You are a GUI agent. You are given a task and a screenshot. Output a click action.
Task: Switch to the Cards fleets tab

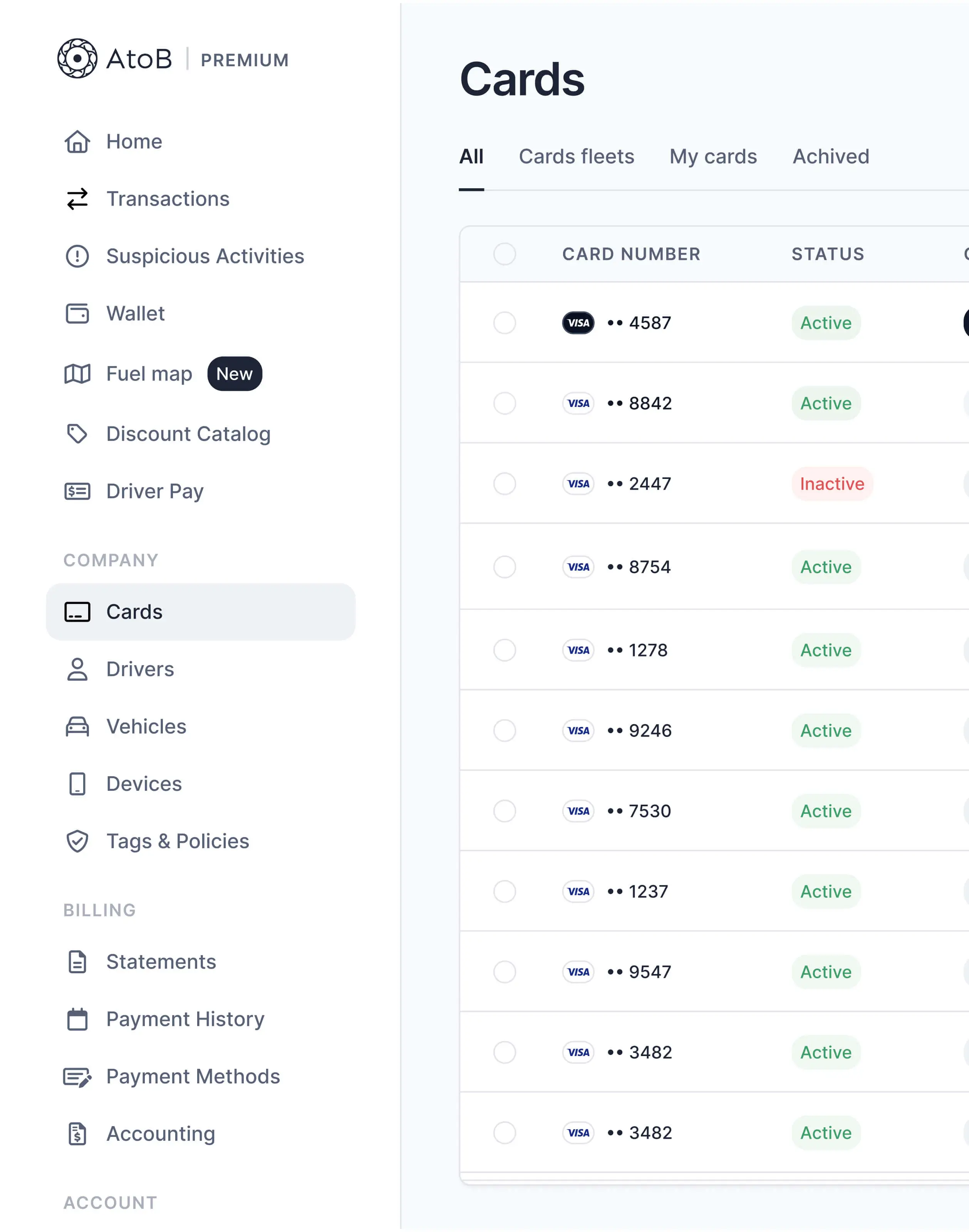pos(576,157)
